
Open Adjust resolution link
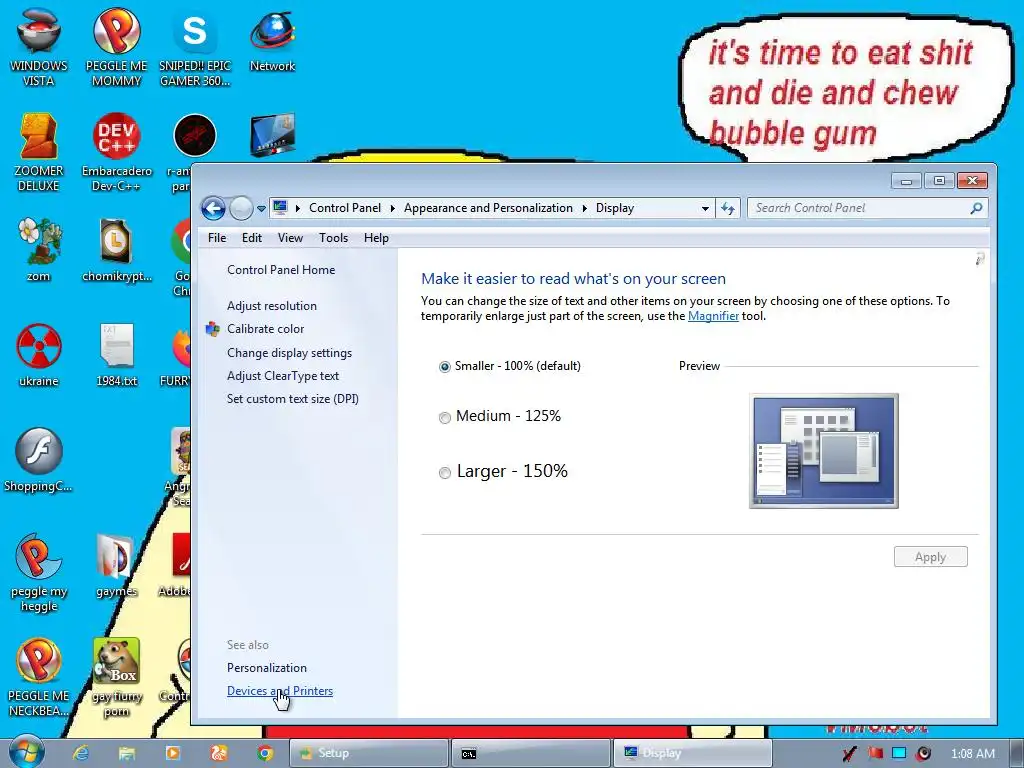pyautogui.click(x=272, y=306)
